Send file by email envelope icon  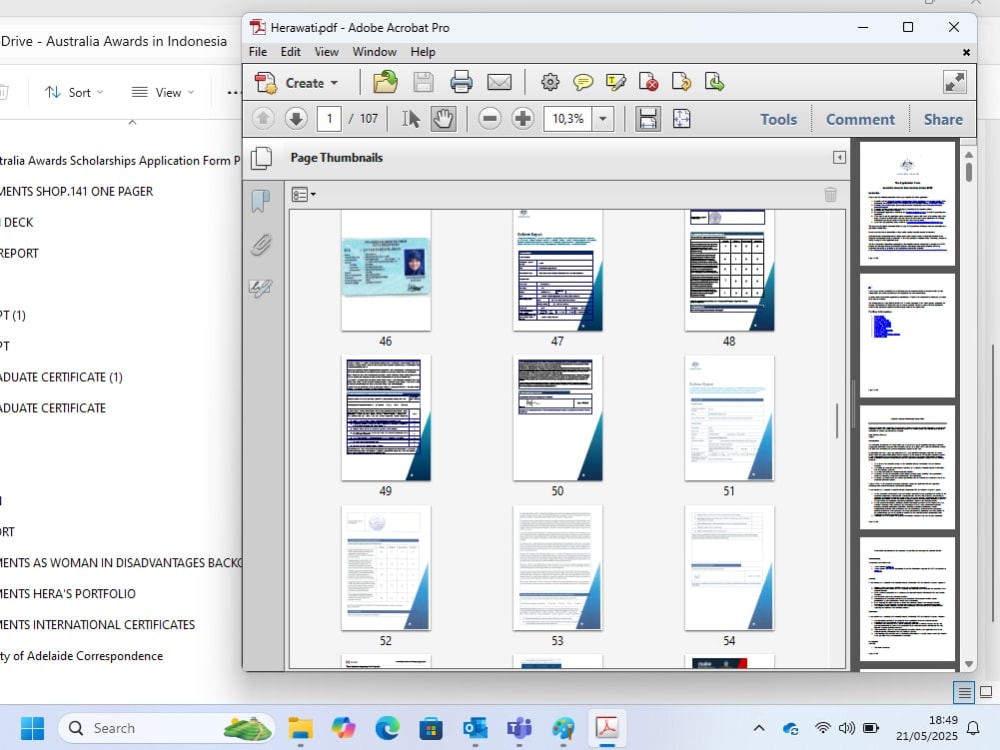tap(499, 82)
